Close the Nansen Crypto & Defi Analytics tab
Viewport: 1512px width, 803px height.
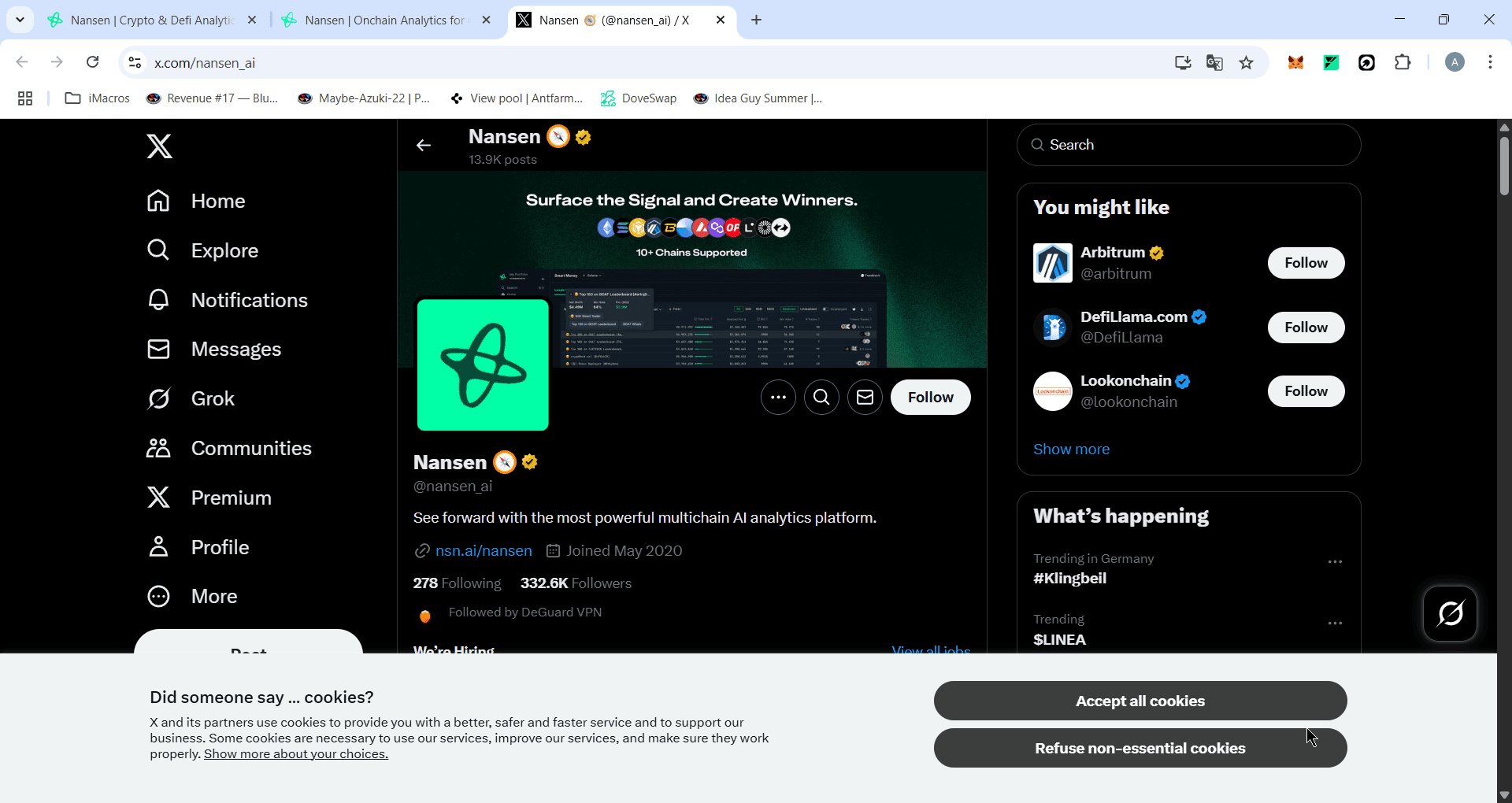coord(252,20)
